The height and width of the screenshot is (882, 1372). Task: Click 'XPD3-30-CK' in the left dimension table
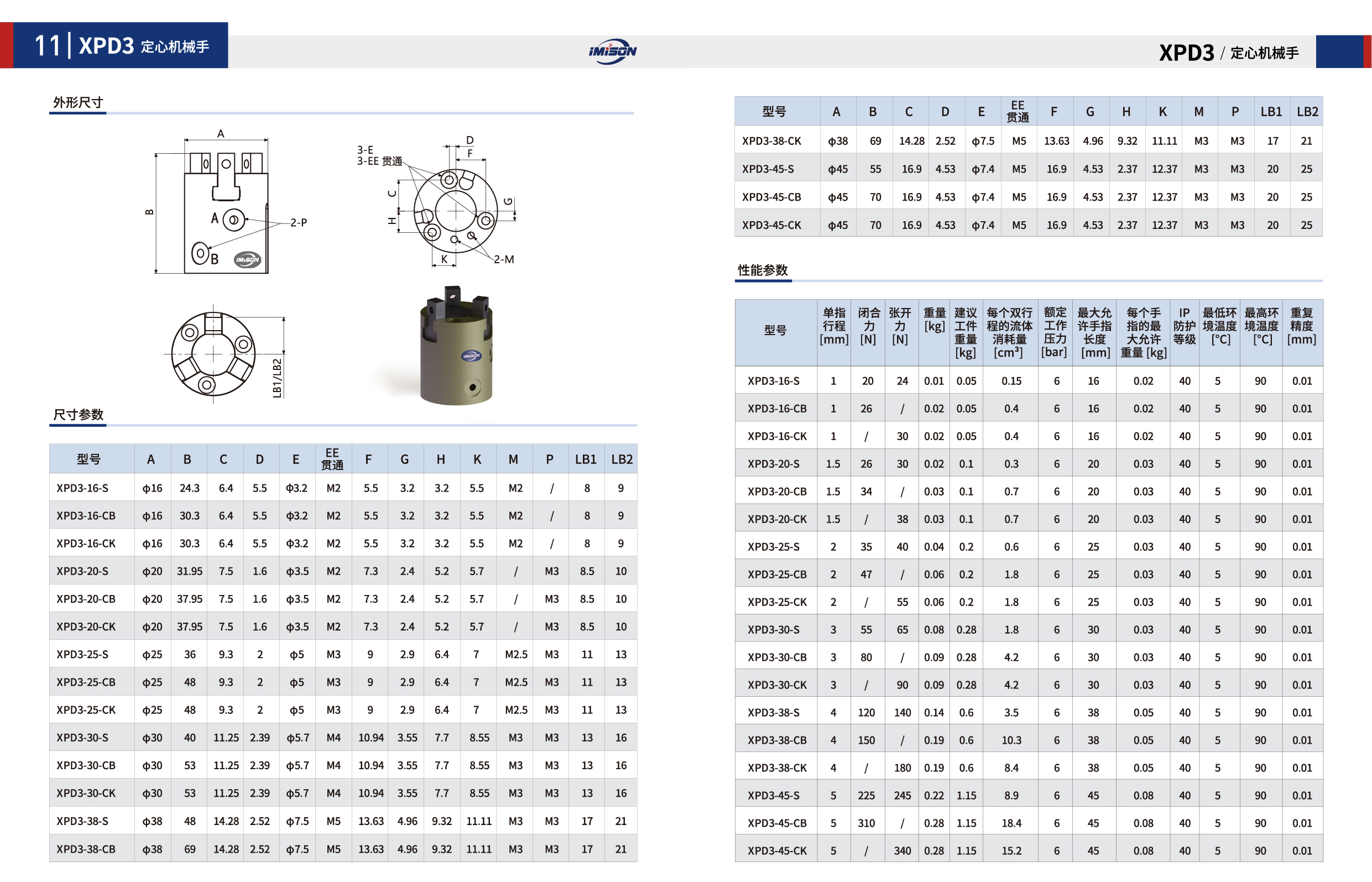pos(86,793)
